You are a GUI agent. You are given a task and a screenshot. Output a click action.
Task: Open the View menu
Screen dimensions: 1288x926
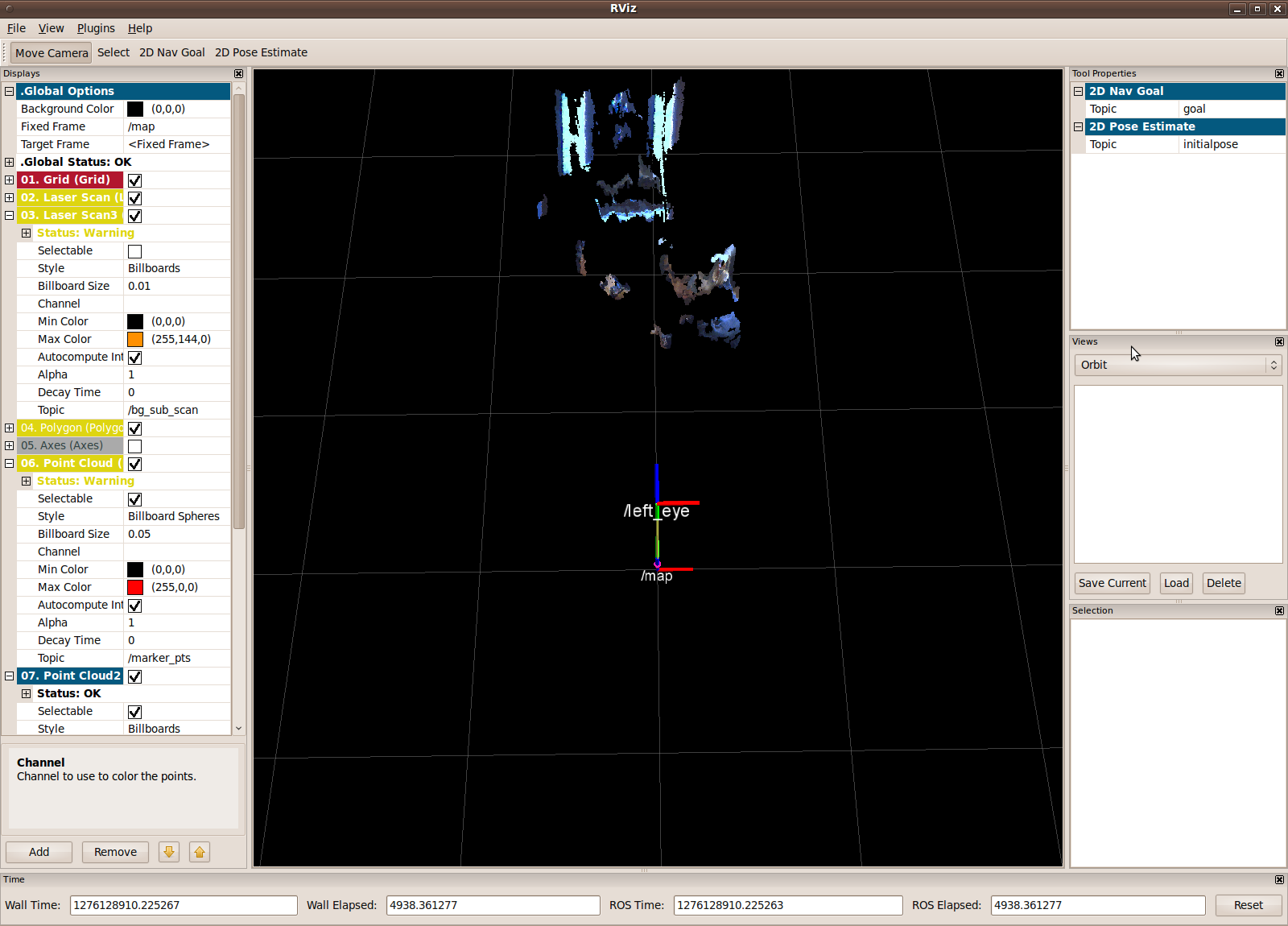(x=51, y=28)
